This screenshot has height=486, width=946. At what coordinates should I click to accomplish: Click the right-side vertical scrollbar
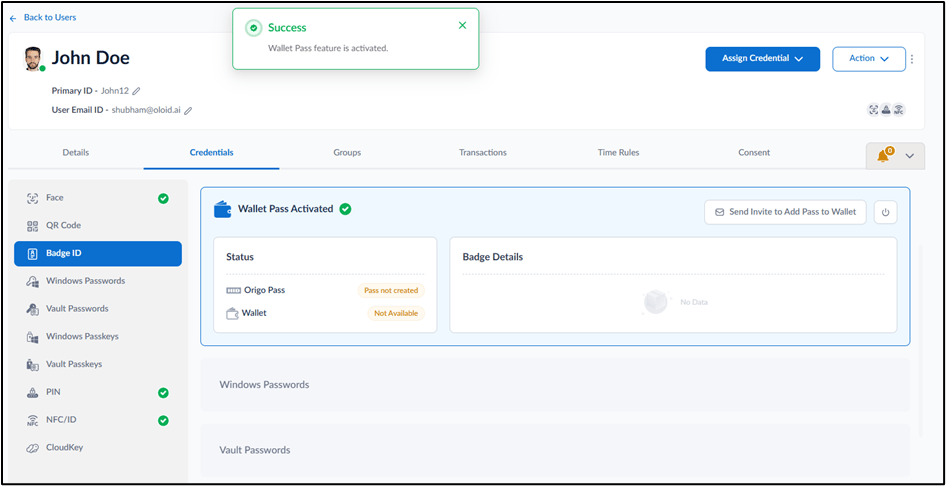[920, 341]
